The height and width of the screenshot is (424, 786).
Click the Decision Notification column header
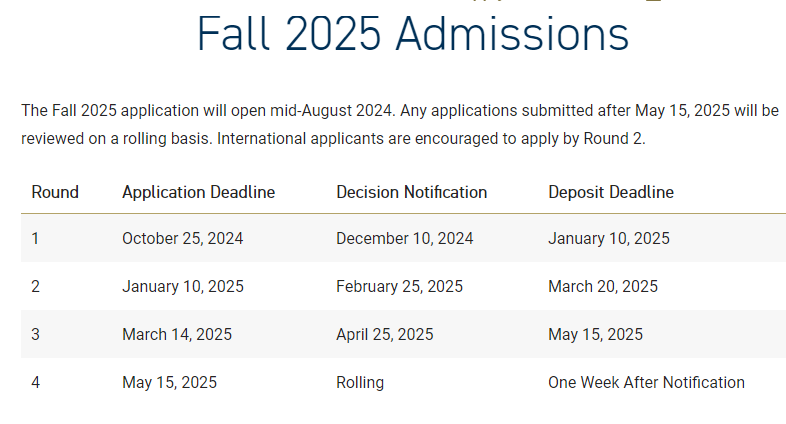click(412, 192)
